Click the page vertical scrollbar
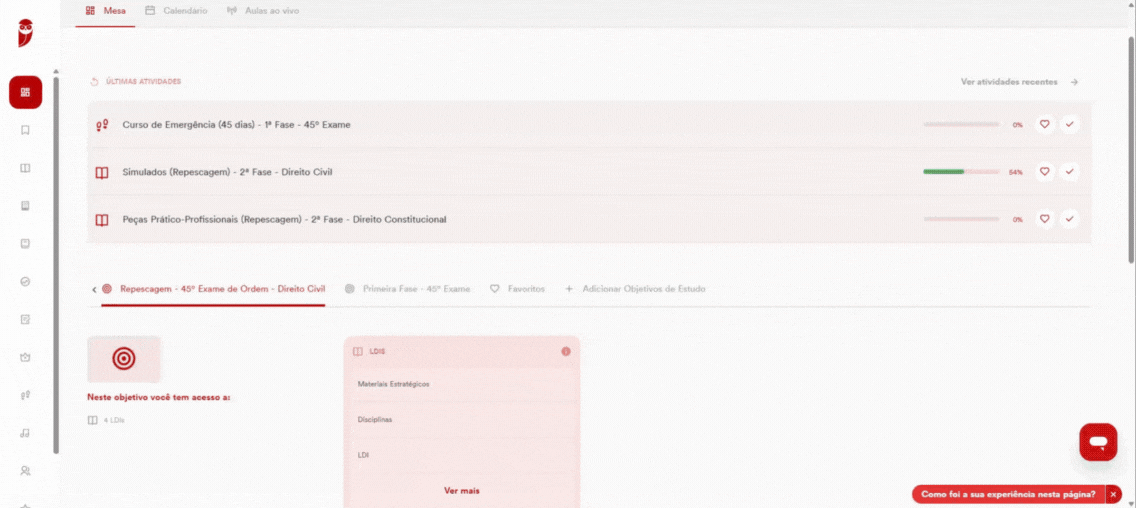The width and height of the screenshot is (1136, 508). click(1131, 149)
